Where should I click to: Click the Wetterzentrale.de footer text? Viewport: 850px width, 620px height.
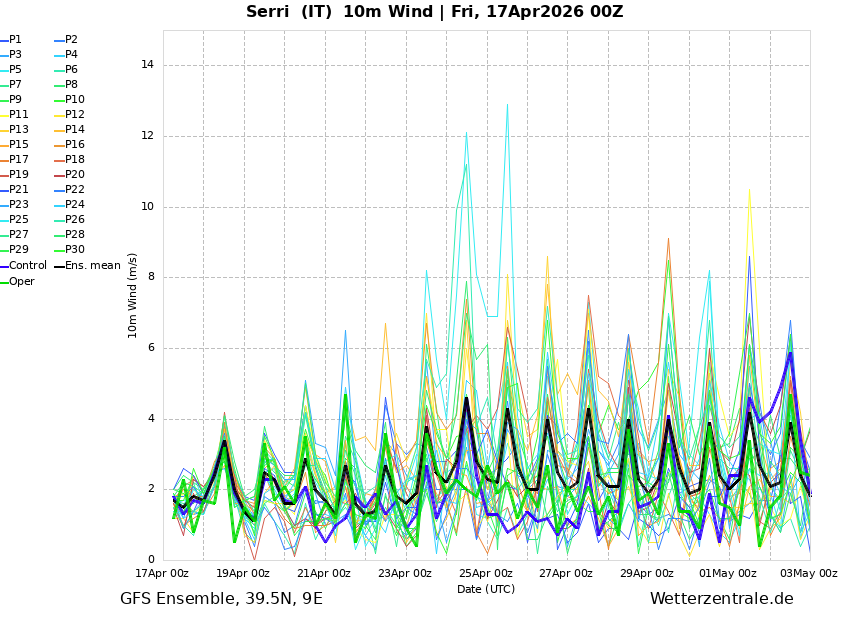pos(721,599)
